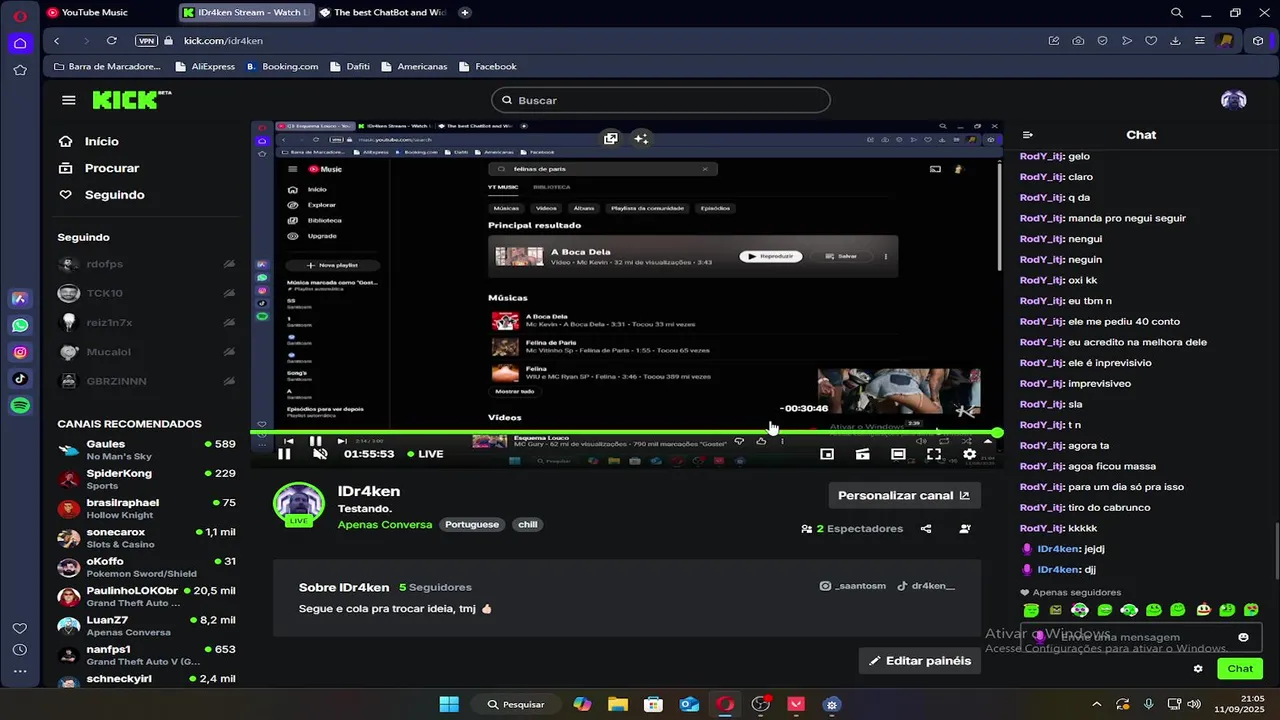Click the chat message input field

point(1140,637)
